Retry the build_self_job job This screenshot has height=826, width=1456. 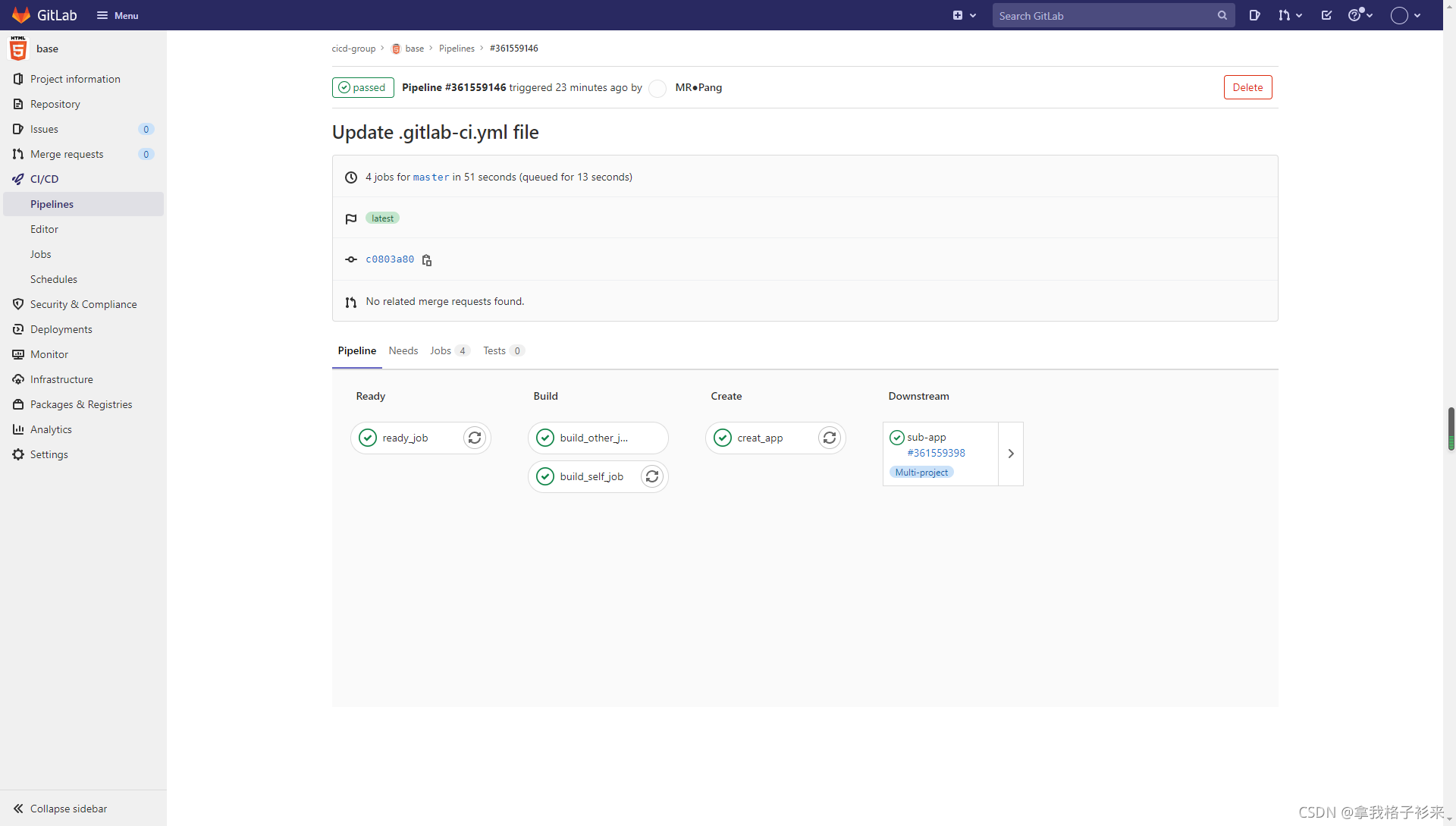point(652,476)
